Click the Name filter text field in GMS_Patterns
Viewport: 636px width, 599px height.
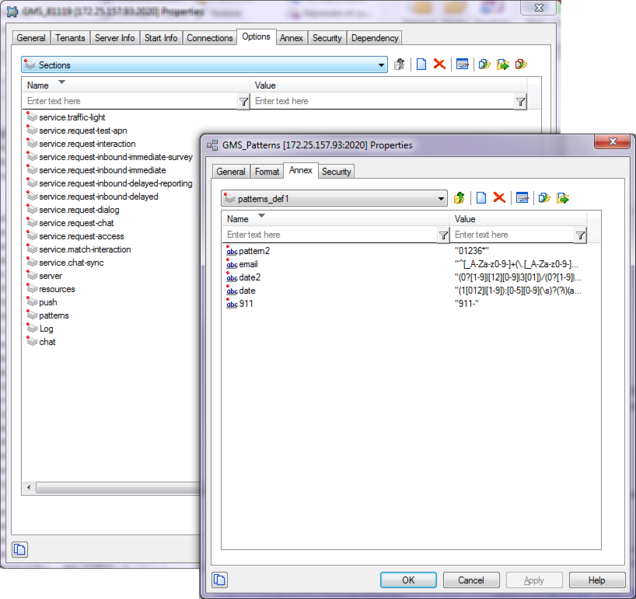[330, 235]
